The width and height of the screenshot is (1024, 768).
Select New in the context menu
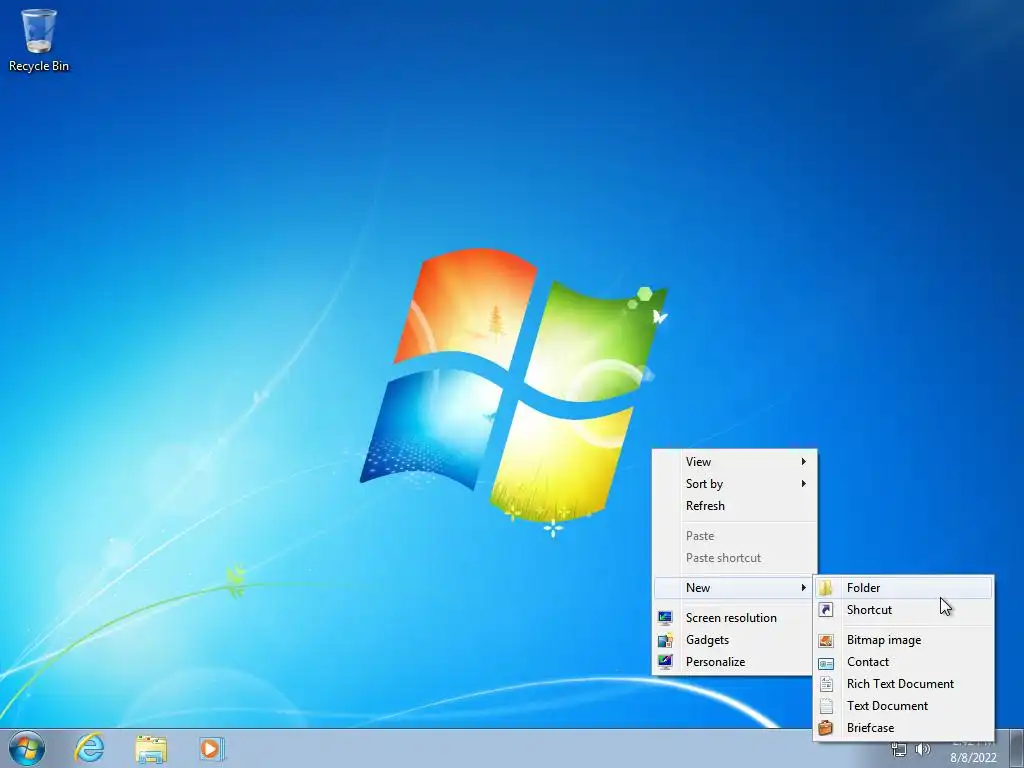(x=735, y=588)
